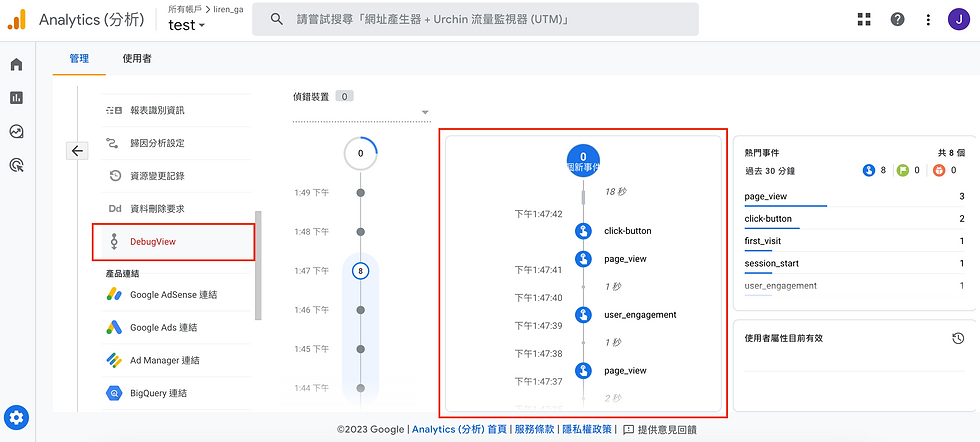Open the test property selector dropdown
The height and width of the screenshot is (442, 980).
click(x=186, y=26)
